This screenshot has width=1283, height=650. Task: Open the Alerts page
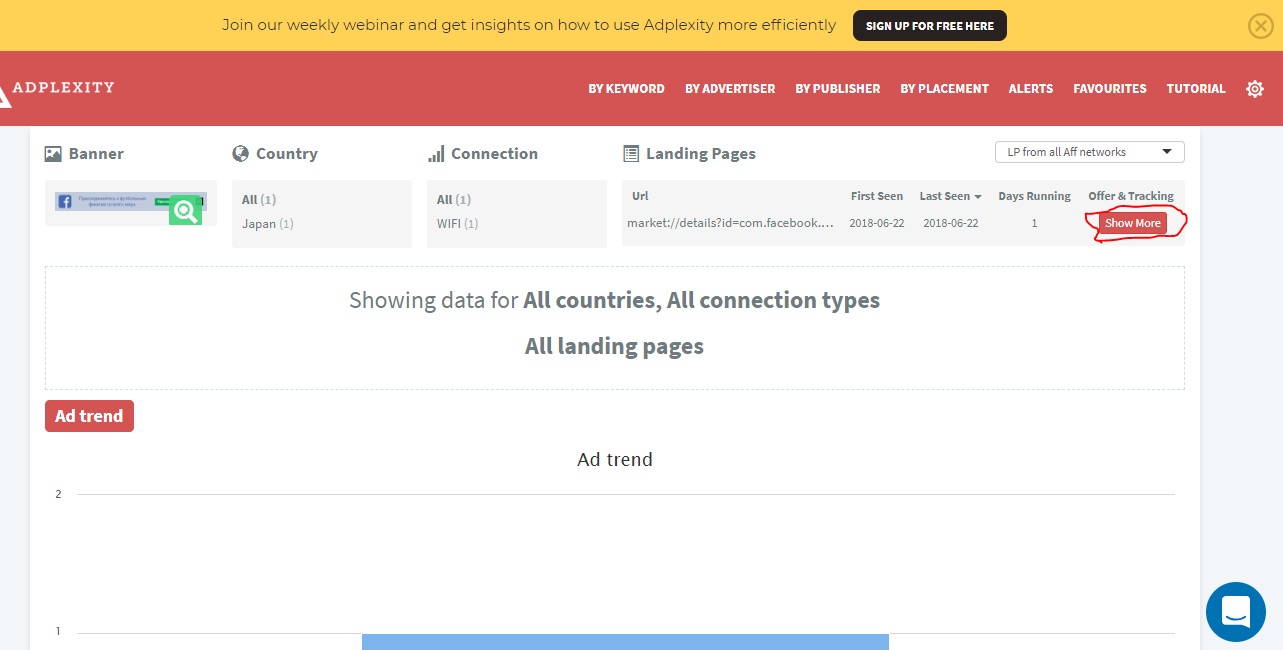[x=1030, y=89]
